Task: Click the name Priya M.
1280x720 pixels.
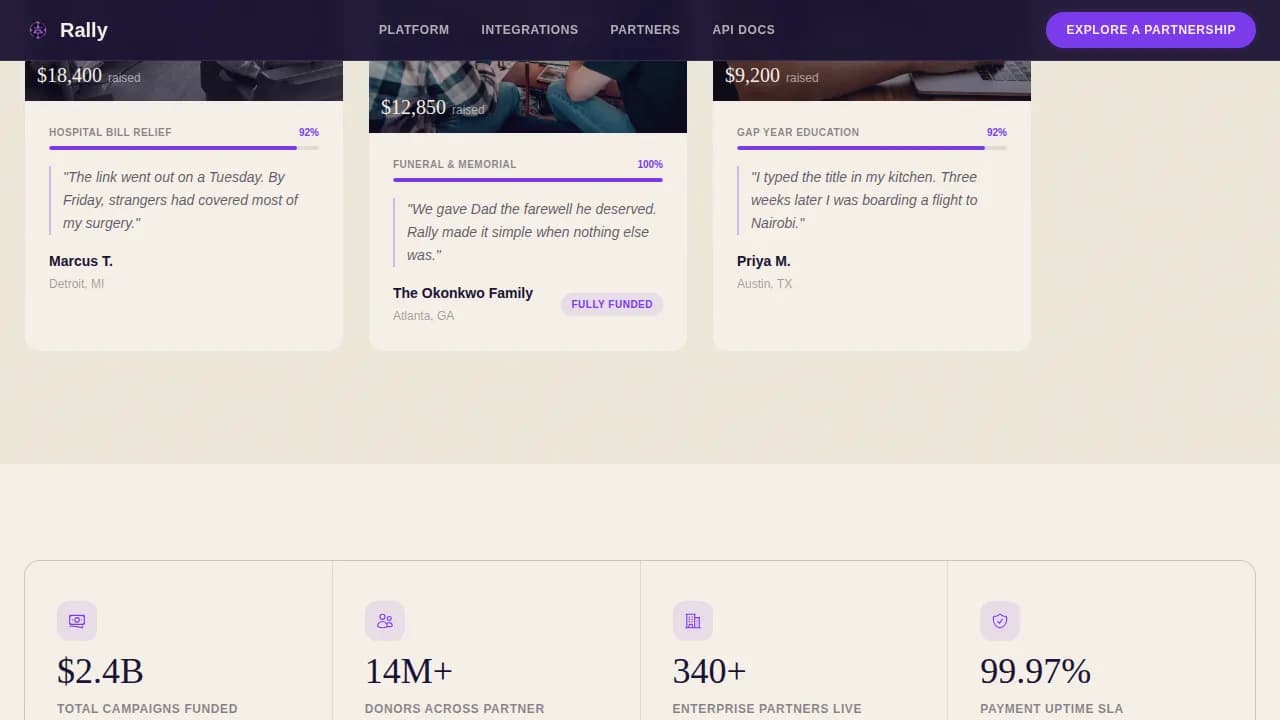Action: [x=764, y=261]
